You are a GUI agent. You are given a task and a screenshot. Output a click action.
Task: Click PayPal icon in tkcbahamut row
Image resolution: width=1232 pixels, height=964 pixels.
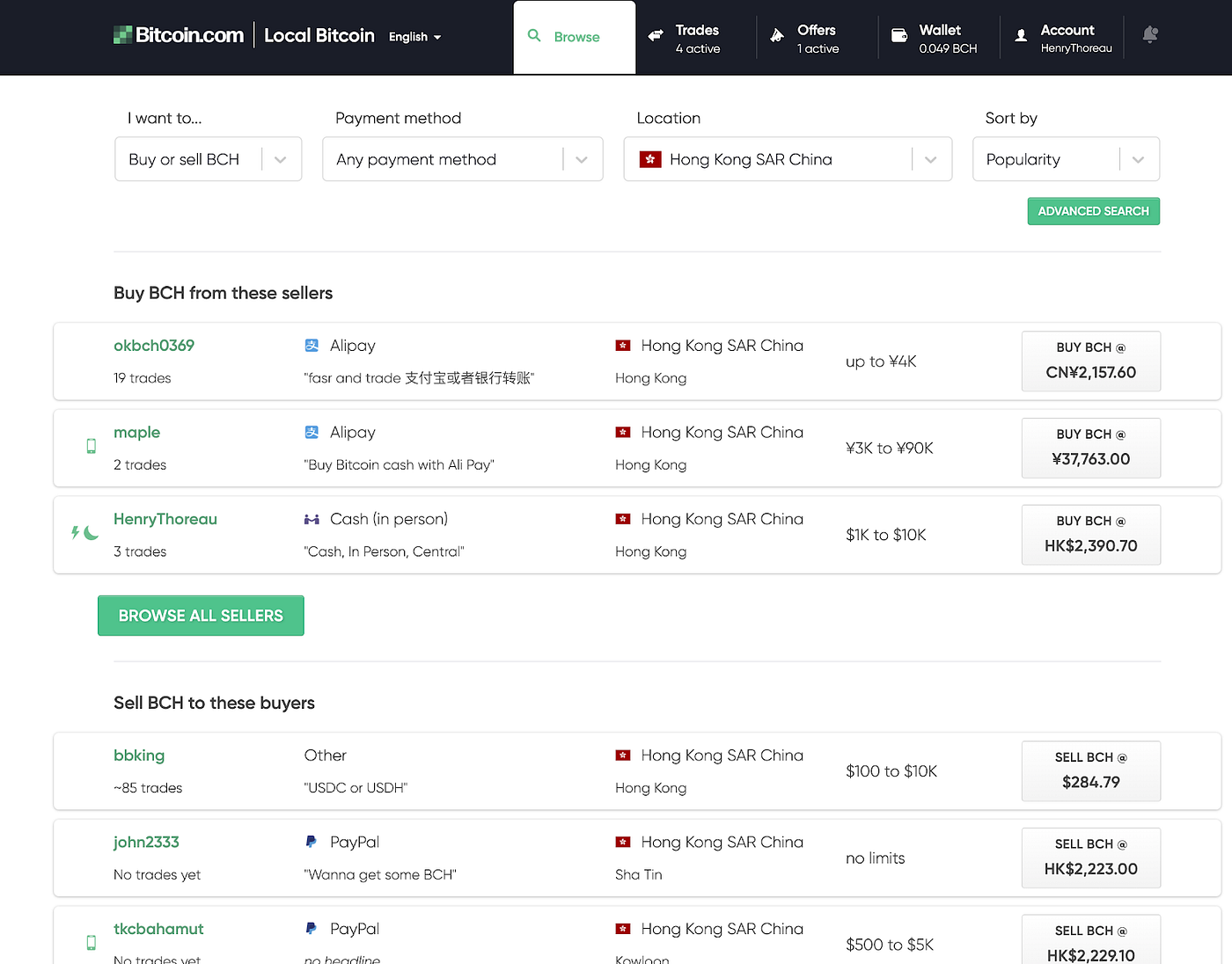(x=312, y=929)
